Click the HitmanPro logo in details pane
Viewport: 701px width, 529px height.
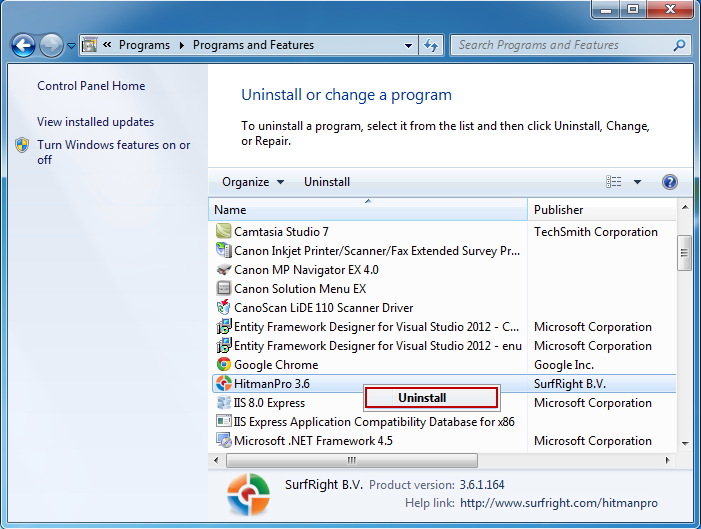click(249, 495)
